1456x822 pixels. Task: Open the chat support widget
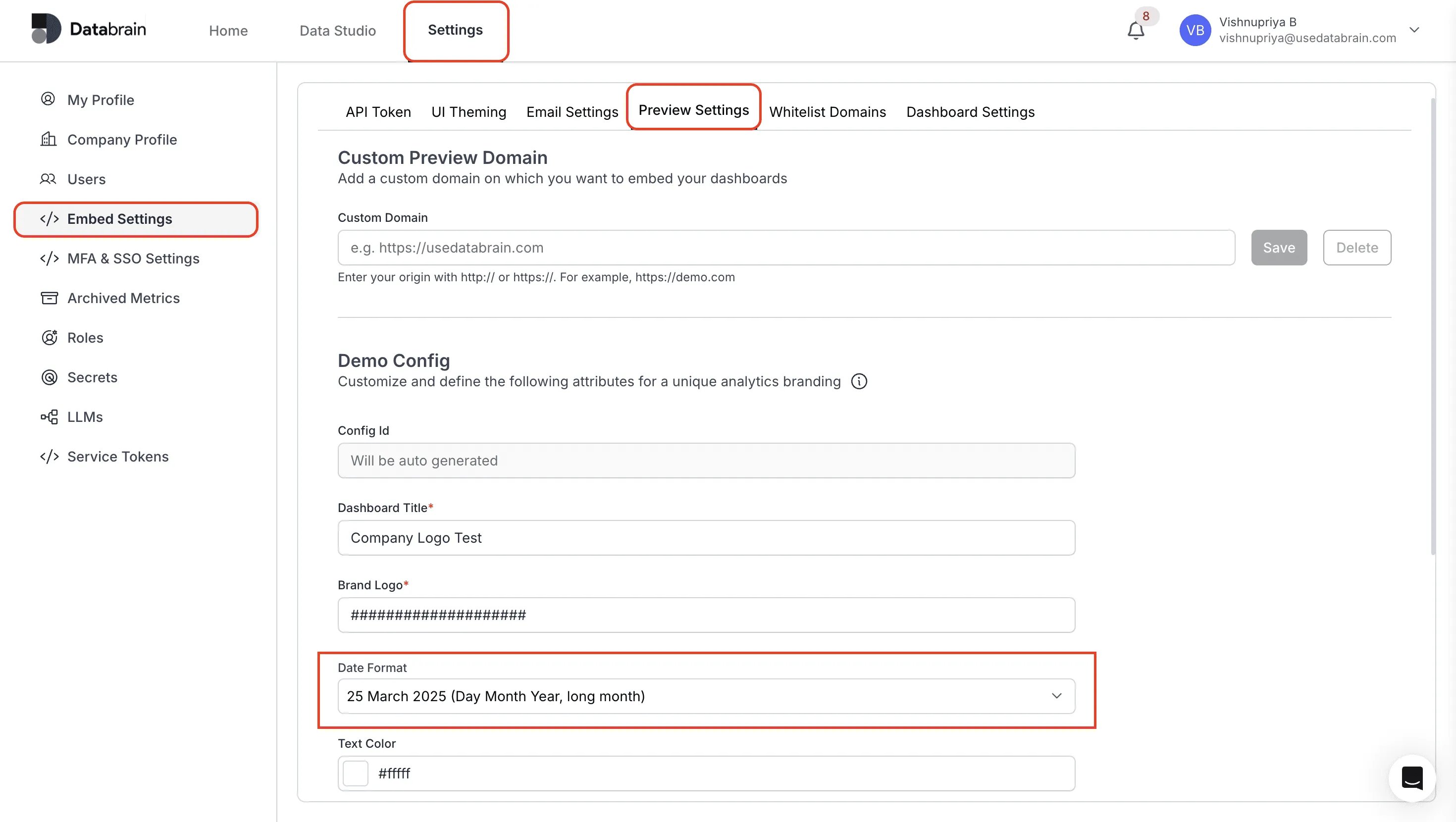pos(1412,778)
